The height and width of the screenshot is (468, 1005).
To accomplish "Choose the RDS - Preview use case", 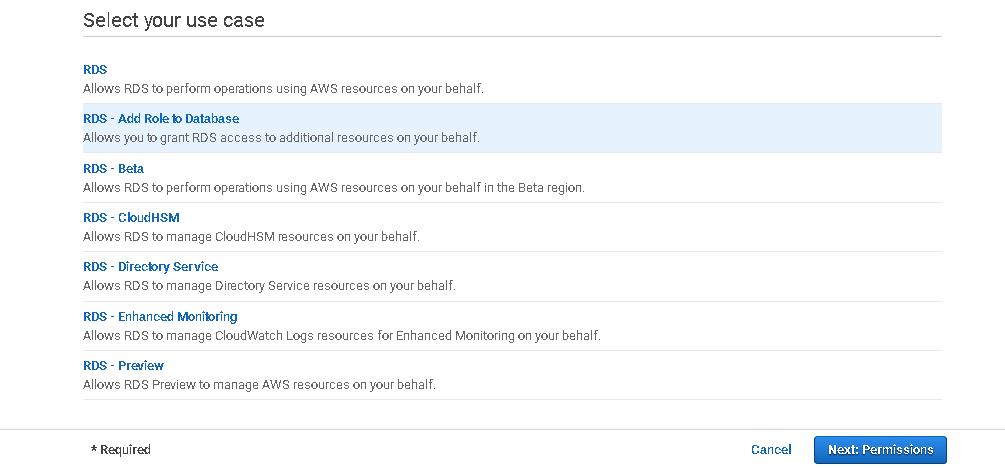I will pyautogui.click(x=123, y=366).
